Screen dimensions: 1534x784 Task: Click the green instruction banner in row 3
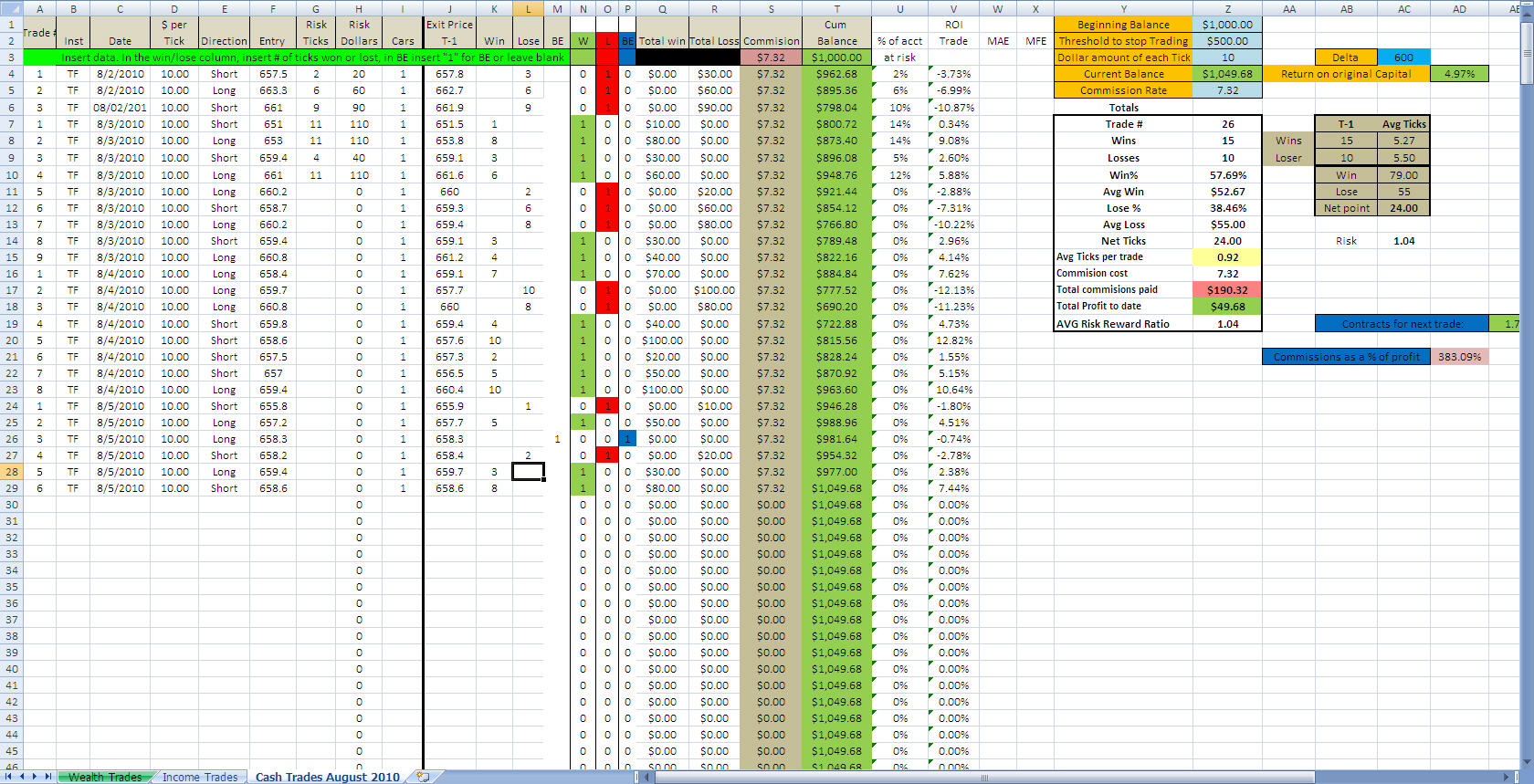click(297, 57)
